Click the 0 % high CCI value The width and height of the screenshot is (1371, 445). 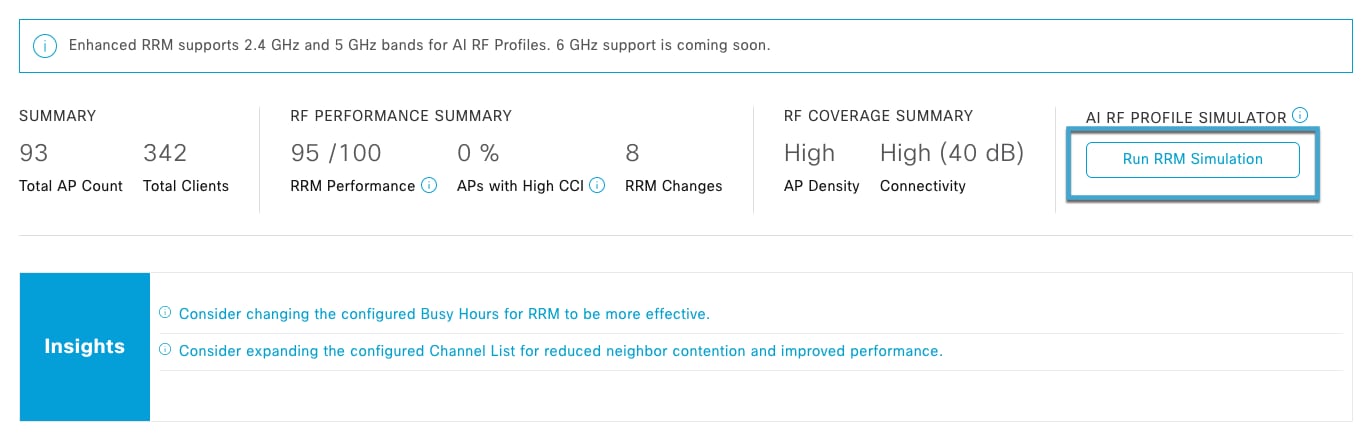coord(478,153)
